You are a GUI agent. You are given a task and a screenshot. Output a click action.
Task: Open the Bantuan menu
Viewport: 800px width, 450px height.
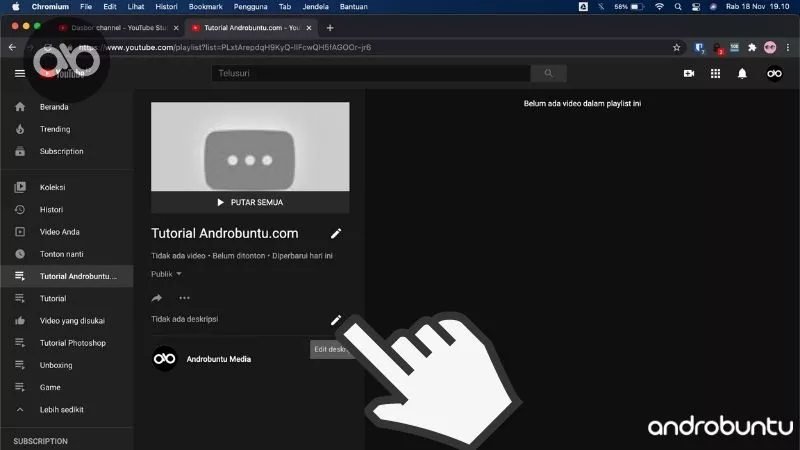point(354,7)
